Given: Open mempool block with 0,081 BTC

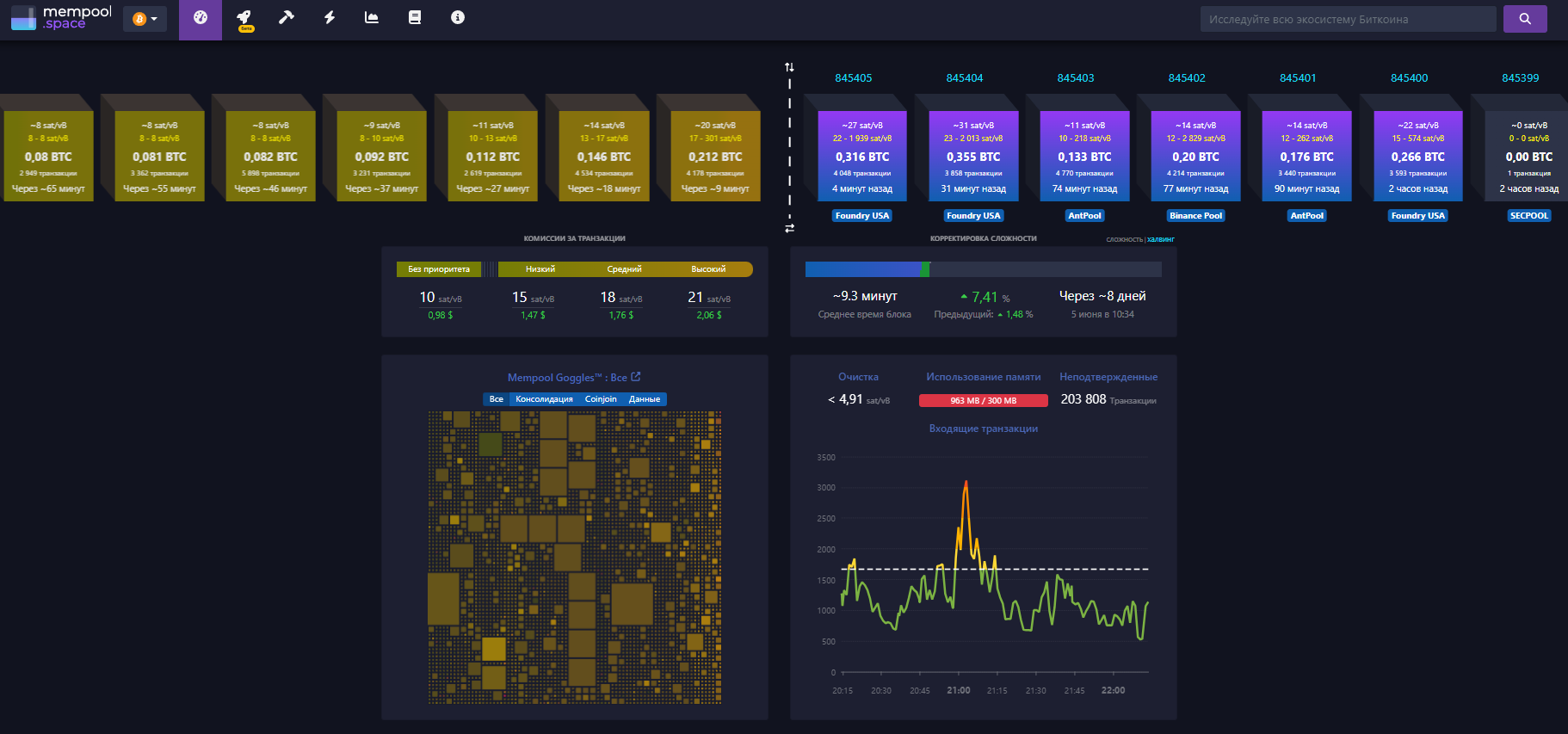Looking at the screenshot, I should pyautogui.click(x=159, y=156).
